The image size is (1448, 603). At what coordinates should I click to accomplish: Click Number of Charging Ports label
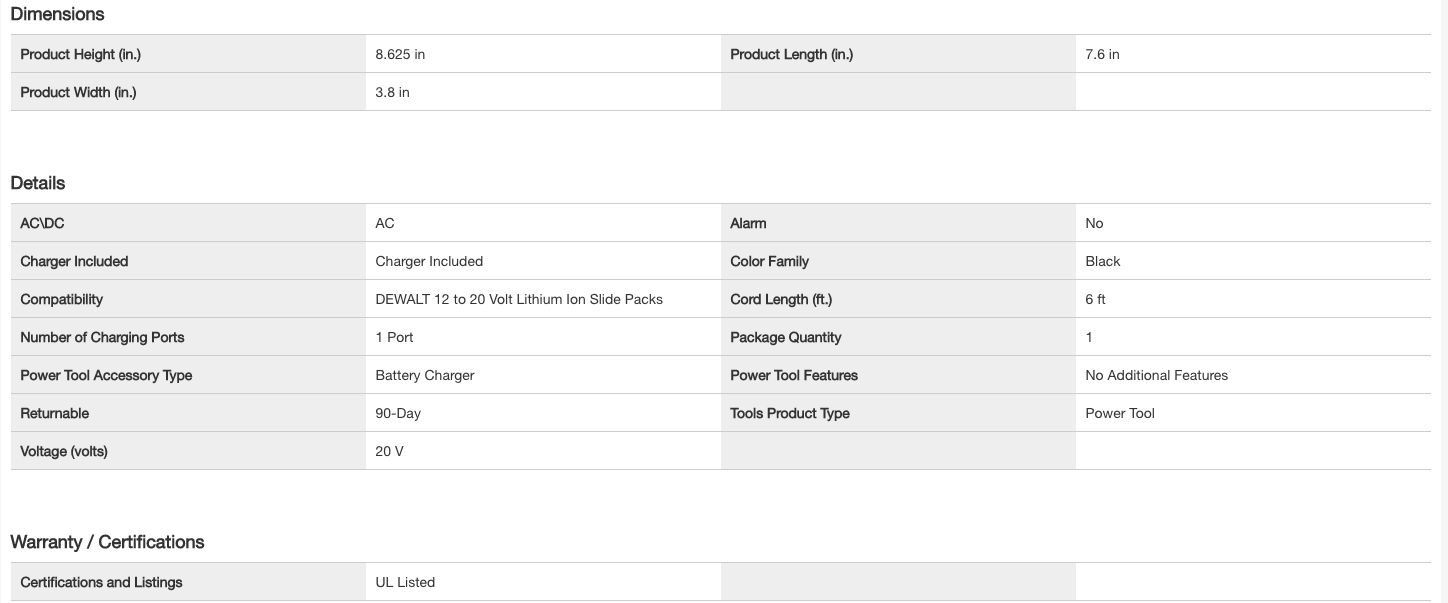(102, 337)
